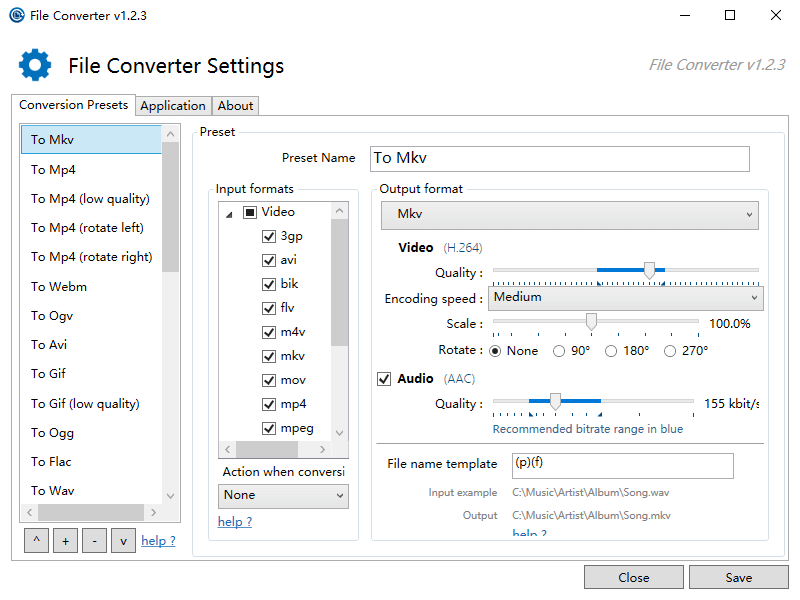Uncheck the avi input format
Viewport: 800px width, 600px height.
[x=268, y=260]
